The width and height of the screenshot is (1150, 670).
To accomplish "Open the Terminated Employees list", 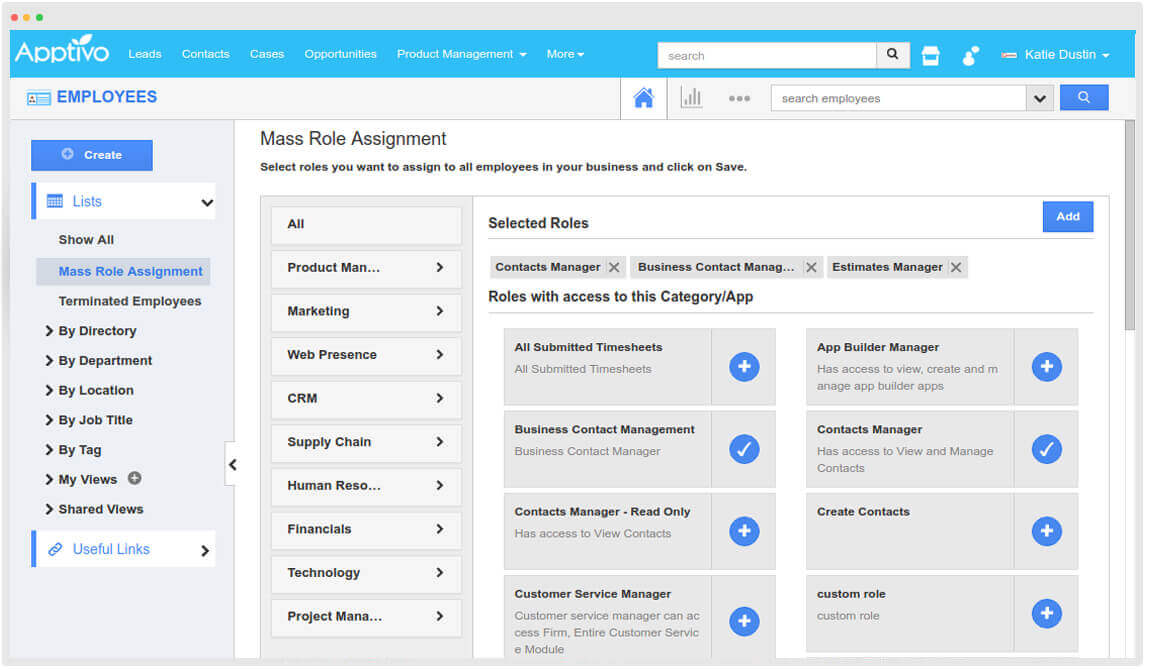I will 132,300.
